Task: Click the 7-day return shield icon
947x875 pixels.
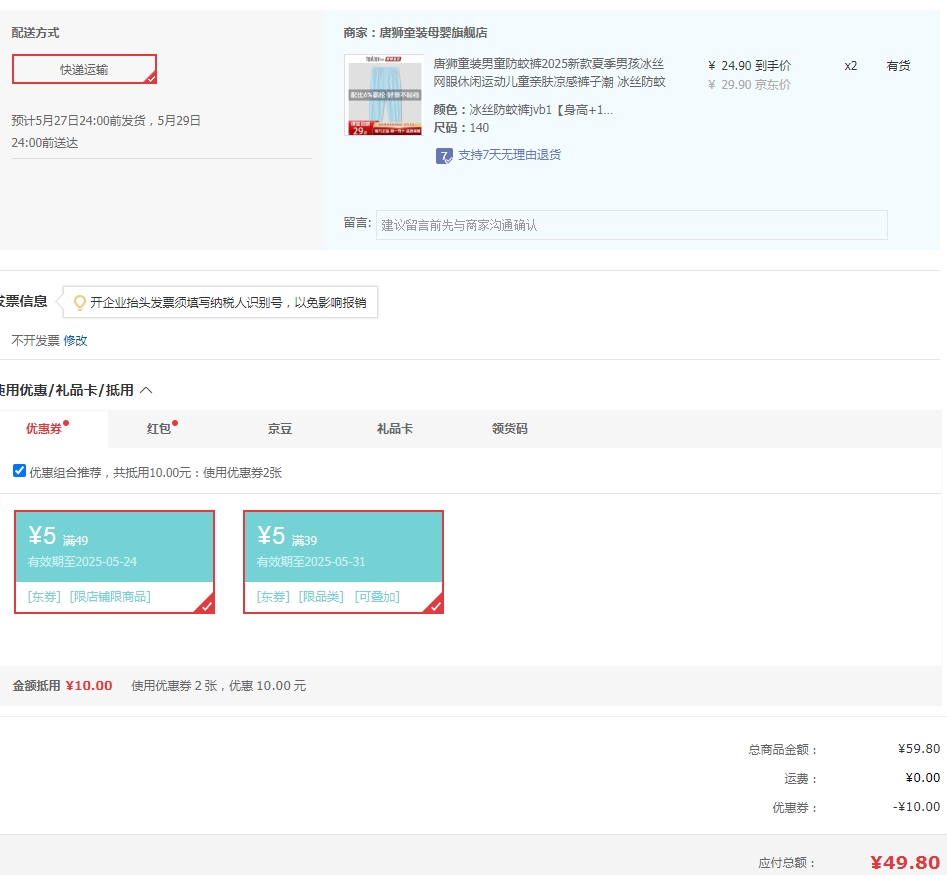Action: pyautogui.click(x=444, y=156)
